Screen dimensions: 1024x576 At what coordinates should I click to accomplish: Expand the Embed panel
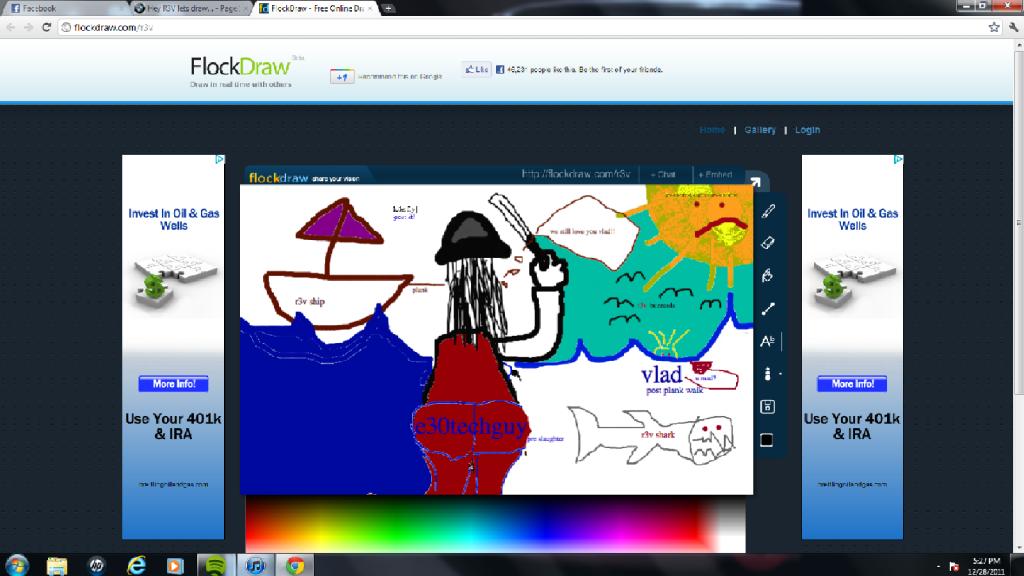714,175
